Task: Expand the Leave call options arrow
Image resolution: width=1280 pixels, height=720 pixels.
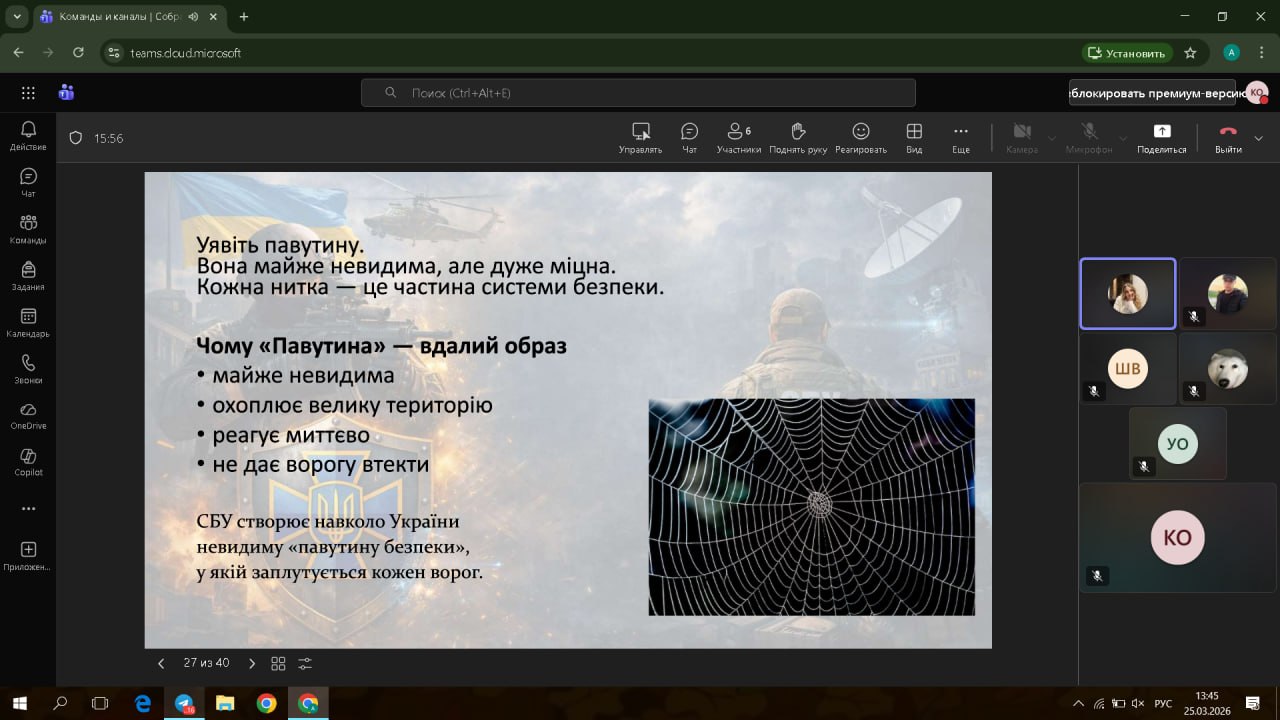Action: tap(1258, 138)
